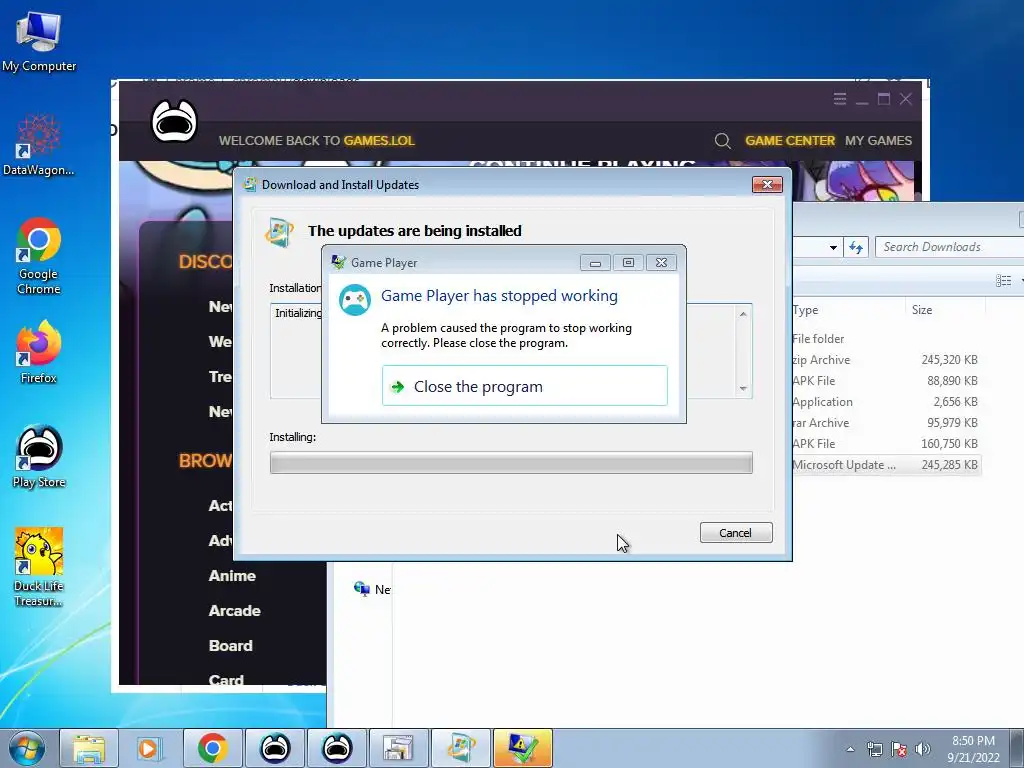Click the network tray icon
Image resolution: width=1024 pixels, height=768 pixels.
click(x=874, y=749)
